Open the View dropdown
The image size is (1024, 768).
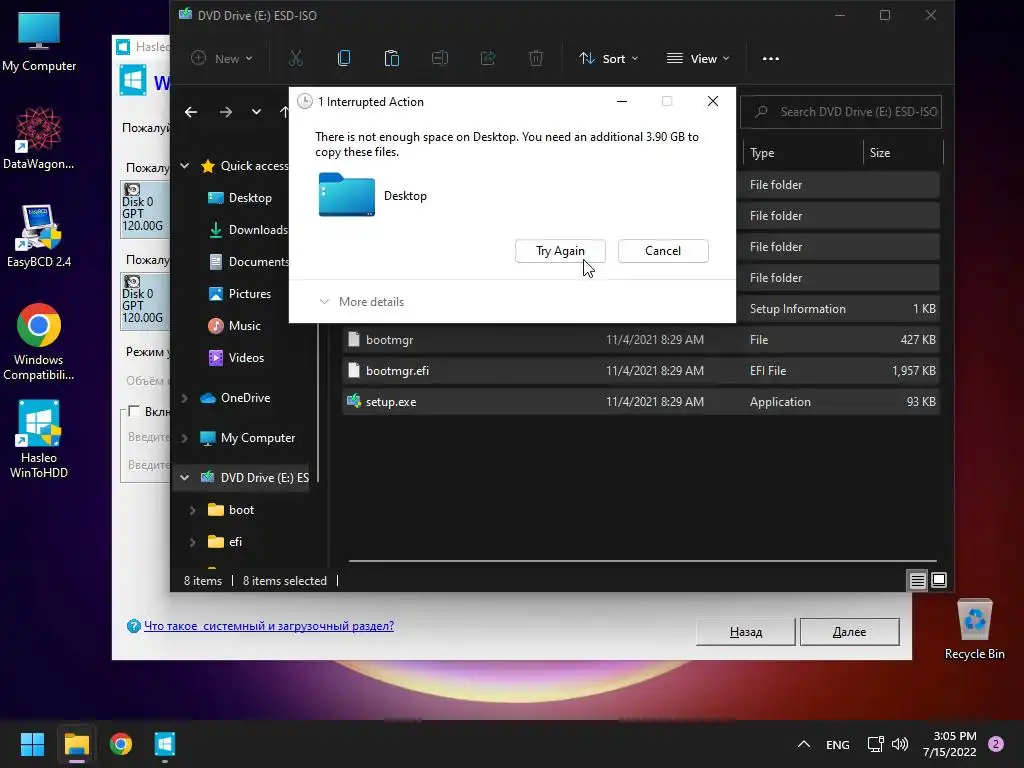pos(698,59)
